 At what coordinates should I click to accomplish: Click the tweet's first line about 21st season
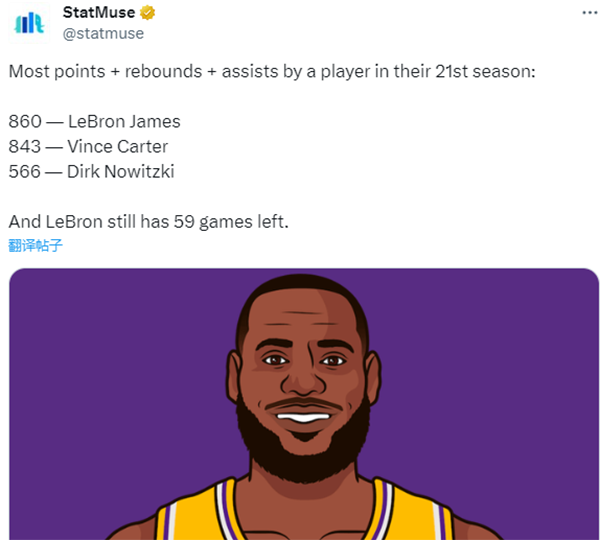[x=272, y=72]
